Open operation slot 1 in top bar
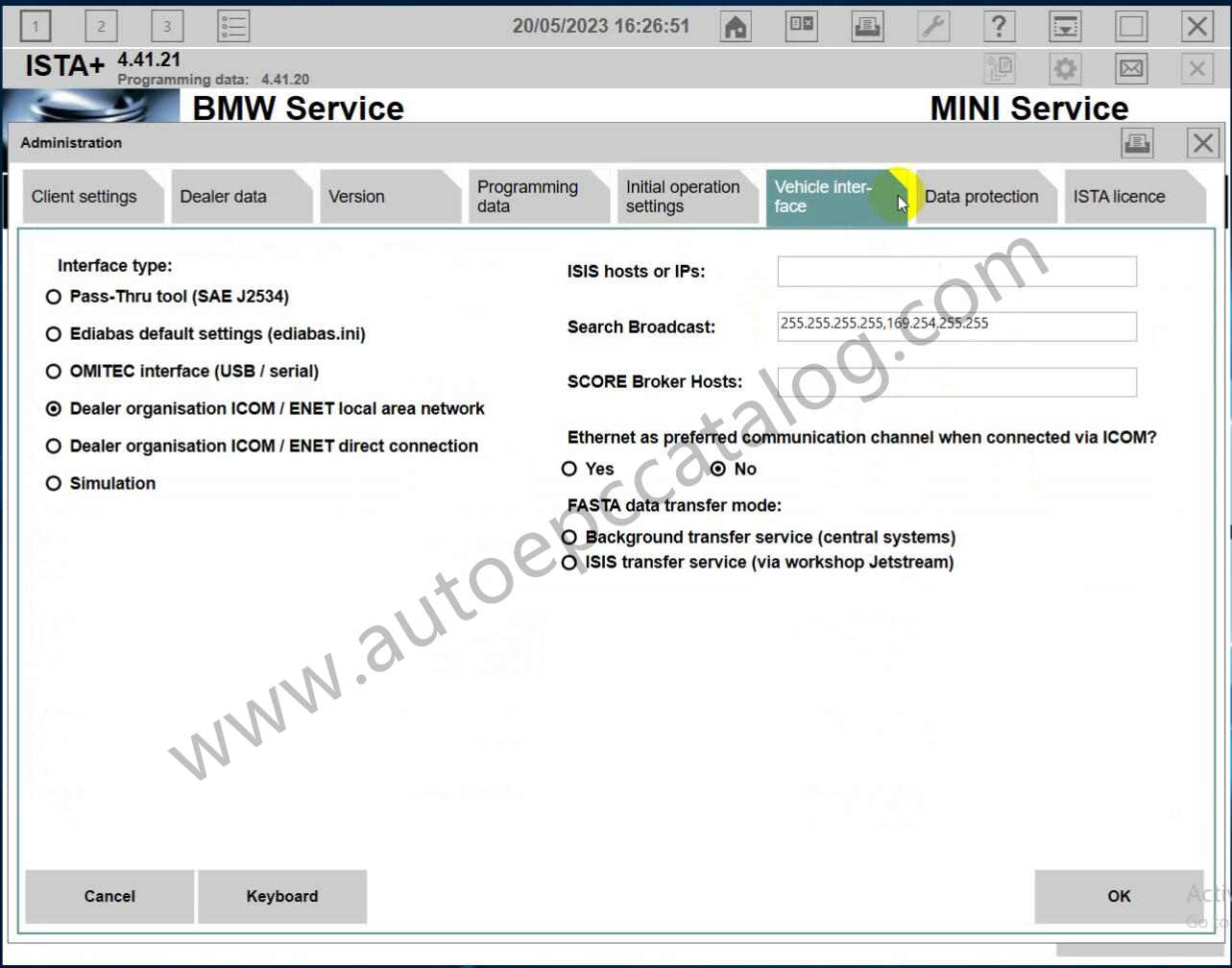This screenshot has width=1232, height=968. coord(36,26)
